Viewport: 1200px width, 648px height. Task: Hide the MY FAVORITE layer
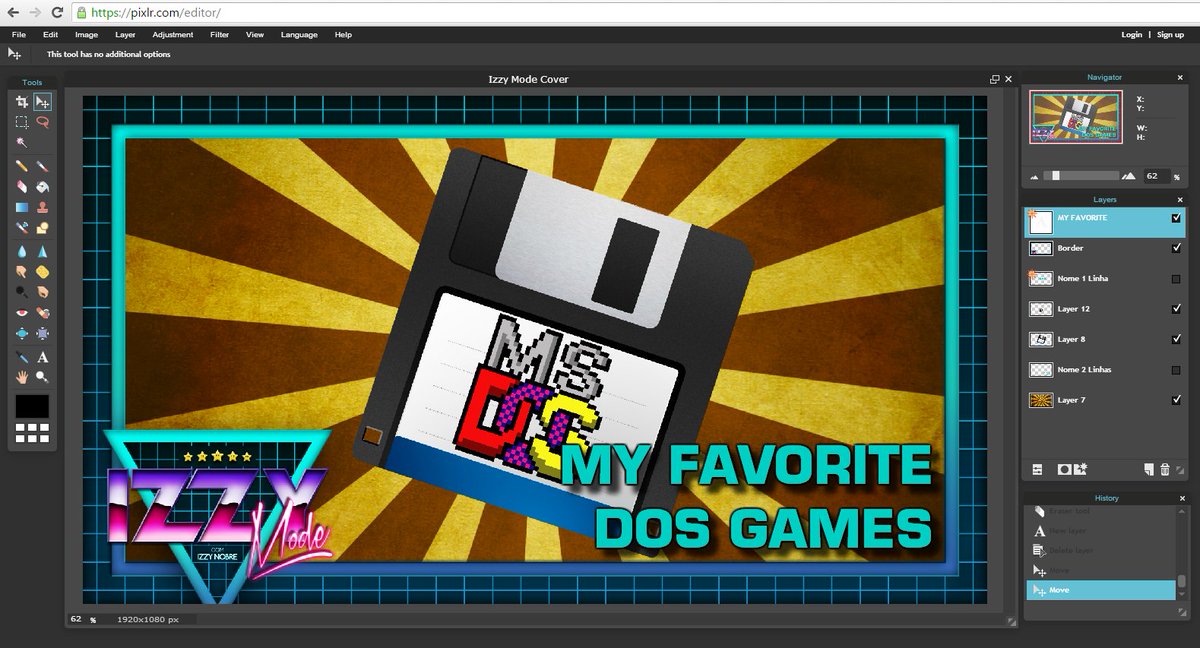pos(1176,218)
